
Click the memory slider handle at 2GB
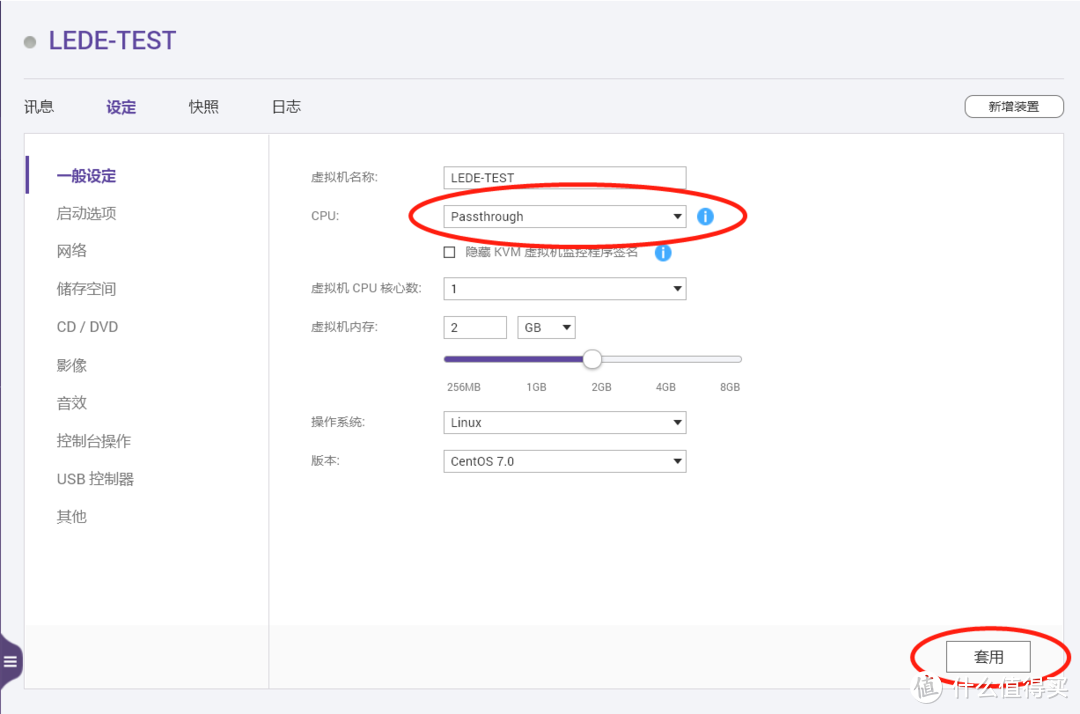pyautogui.click(x=591, y=358)
